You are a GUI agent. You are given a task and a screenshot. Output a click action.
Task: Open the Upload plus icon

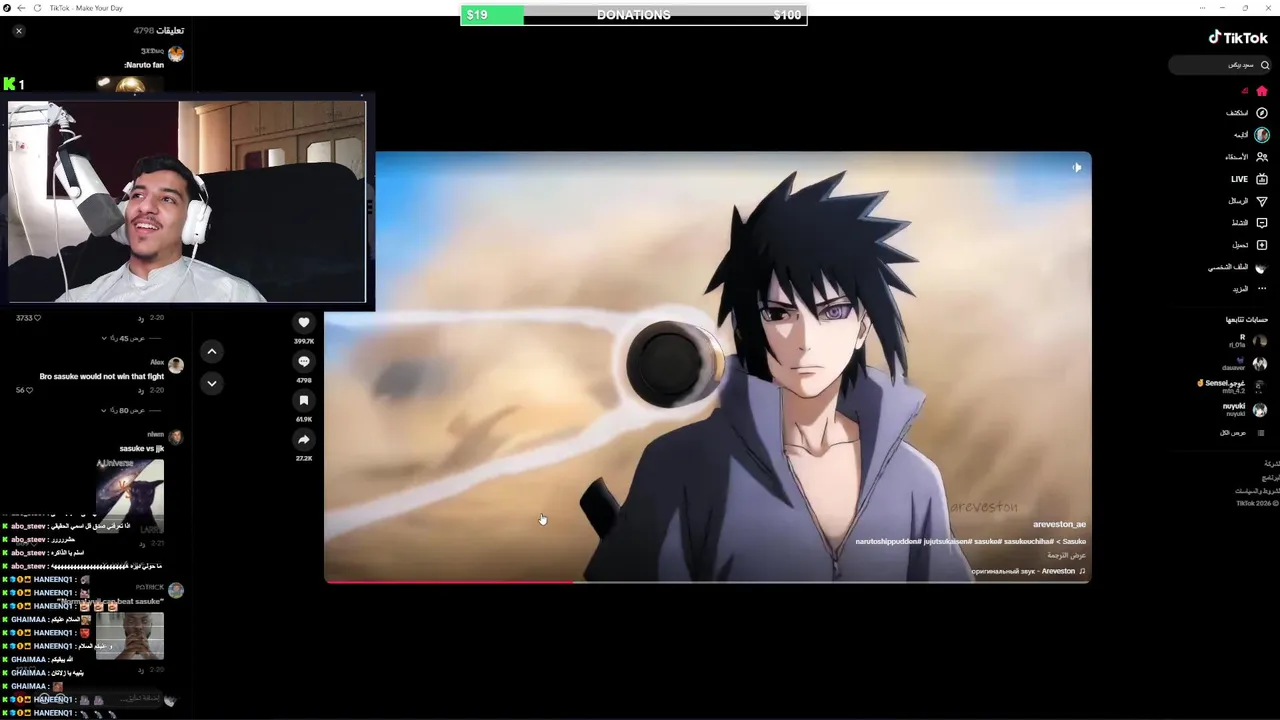(x=1261, y=245)
